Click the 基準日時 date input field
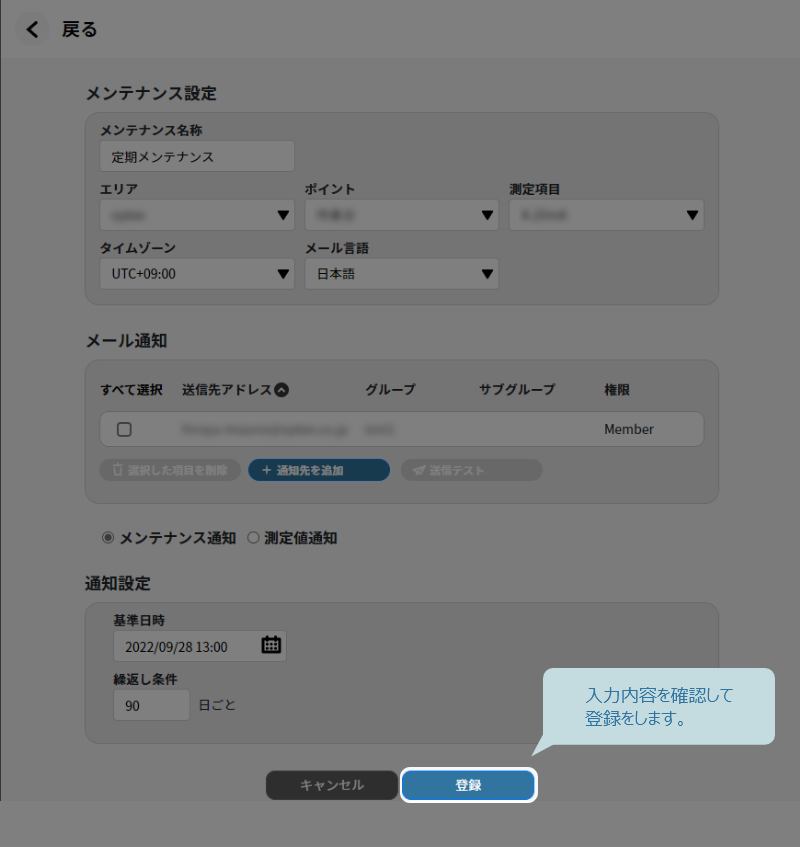The image size is (800, 847). coord(200,646)
